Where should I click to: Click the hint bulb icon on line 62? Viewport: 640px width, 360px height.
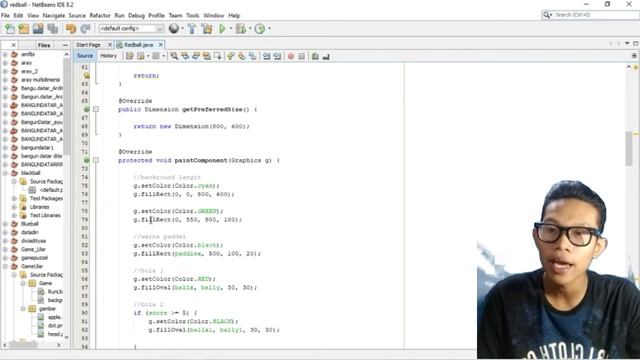click(x=87, y=76)
